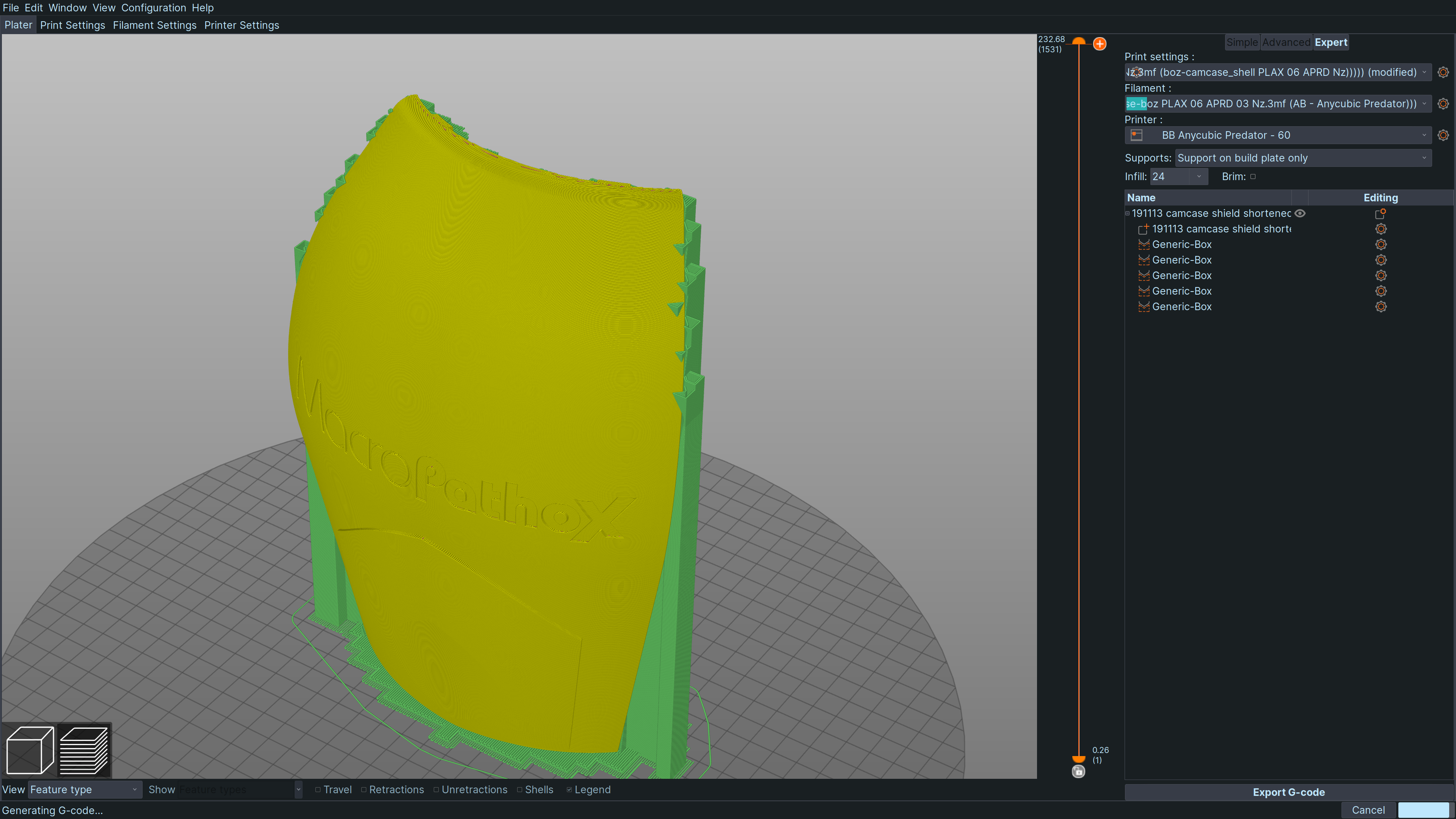
Task: Enable the Retractions checkbox
Action: (x=364, y=789)
